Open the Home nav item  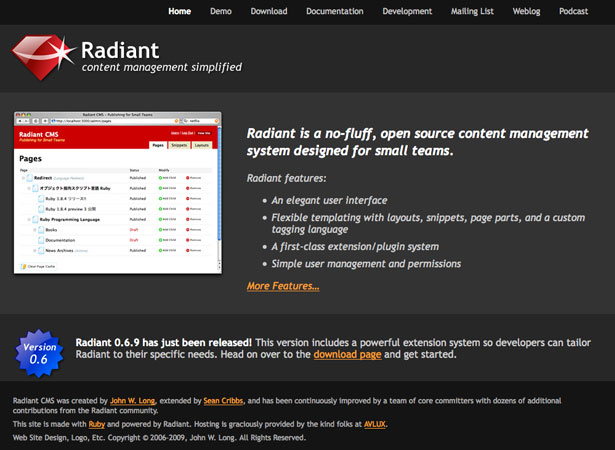[x=179, y=11]
